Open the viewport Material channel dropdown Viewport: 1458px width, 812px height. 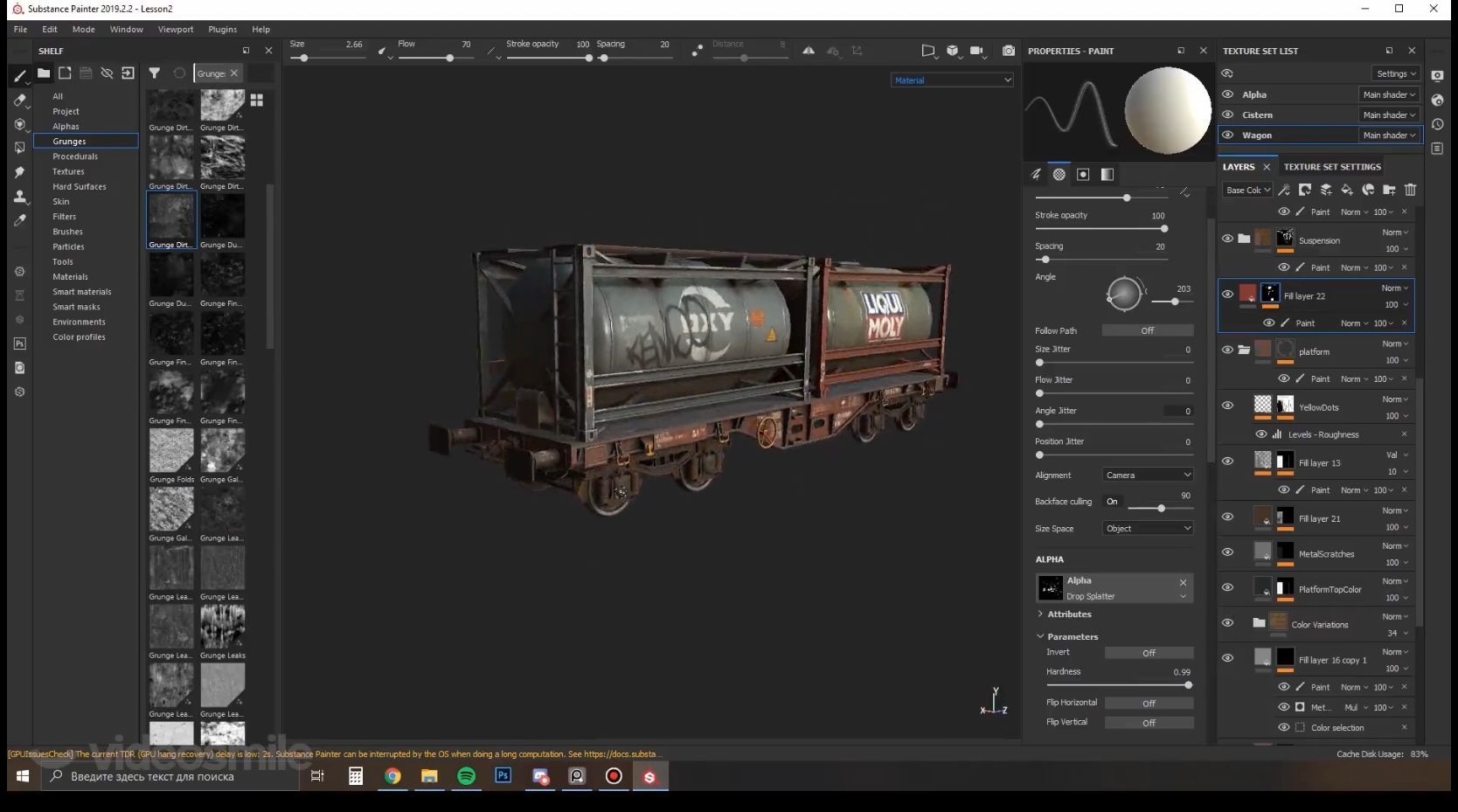[952, 80]
